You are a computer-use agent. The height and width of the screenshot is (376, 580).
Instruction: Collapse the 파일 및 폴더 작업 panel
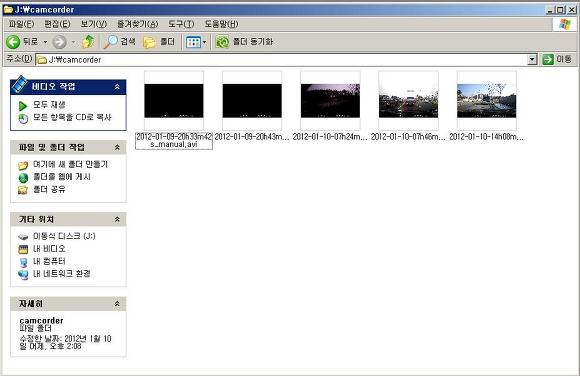click(x=117, y=148)
